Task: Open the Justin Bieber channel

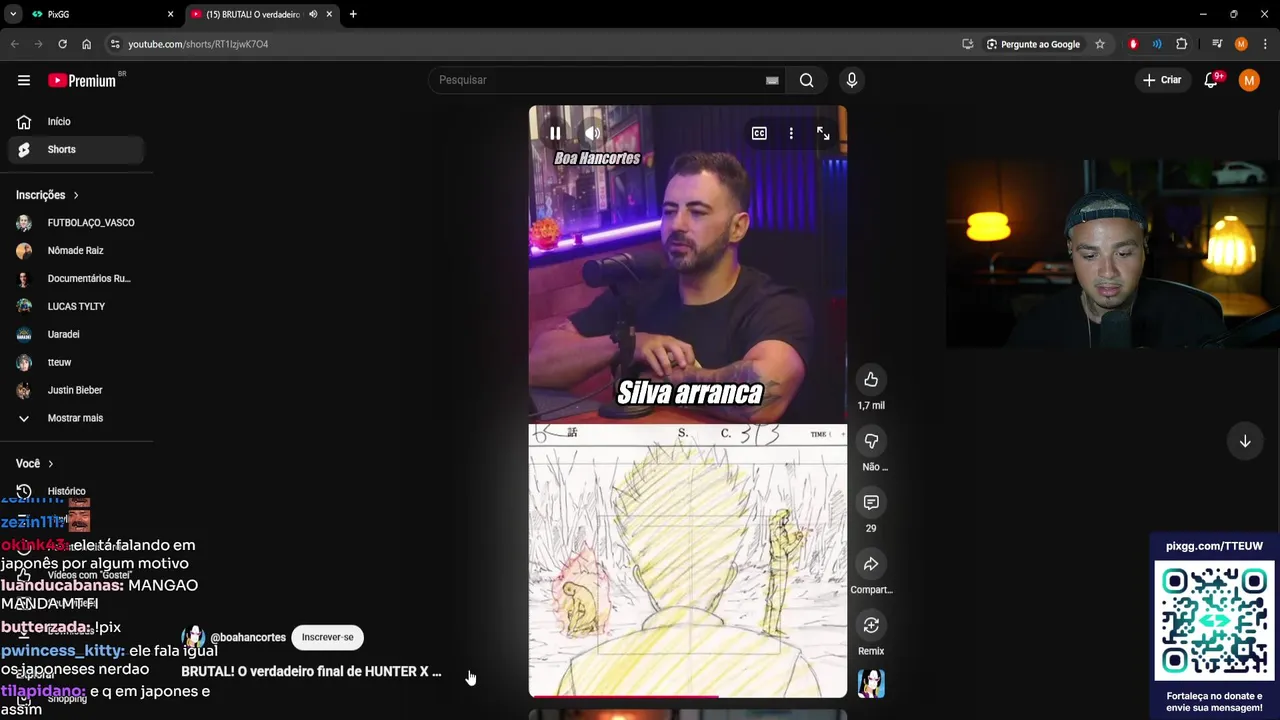Action: tap(76, 390)
